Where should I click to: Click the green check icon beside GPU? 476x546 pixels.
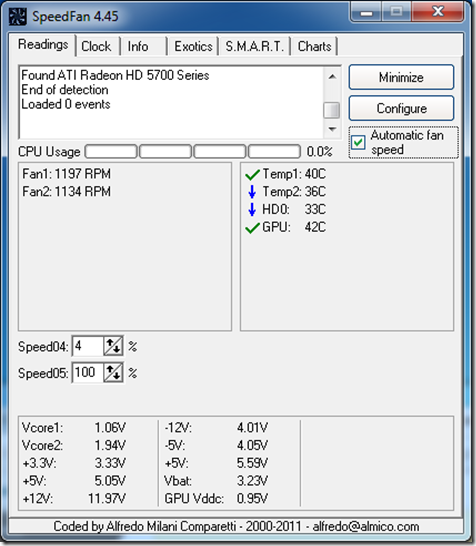point(252,228)
